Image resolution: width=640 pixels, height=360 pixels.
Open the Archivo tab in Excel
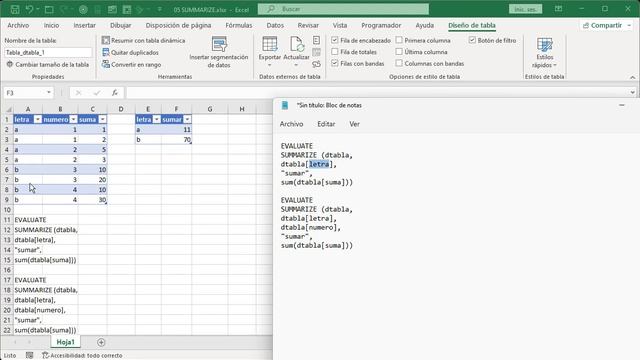click(18, 25)
